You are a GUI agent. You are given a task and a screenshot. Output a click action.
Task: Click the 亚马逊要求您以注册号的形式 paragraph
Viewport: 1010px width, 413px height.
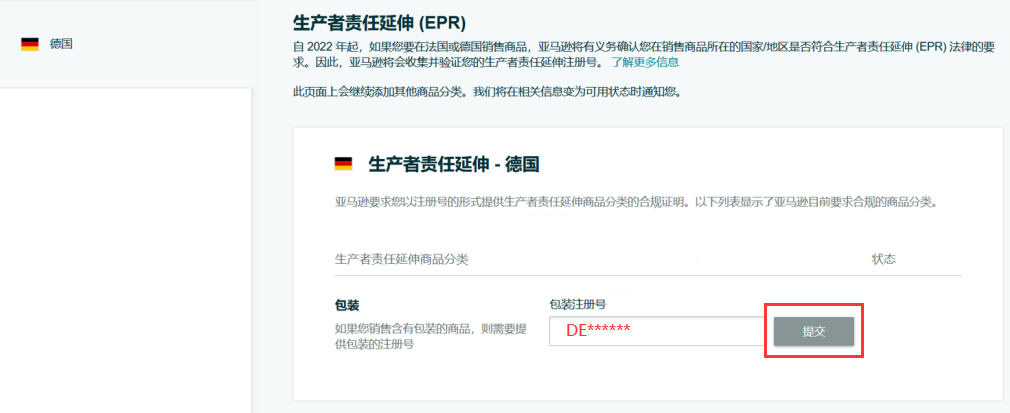click(x=636, y=202)
